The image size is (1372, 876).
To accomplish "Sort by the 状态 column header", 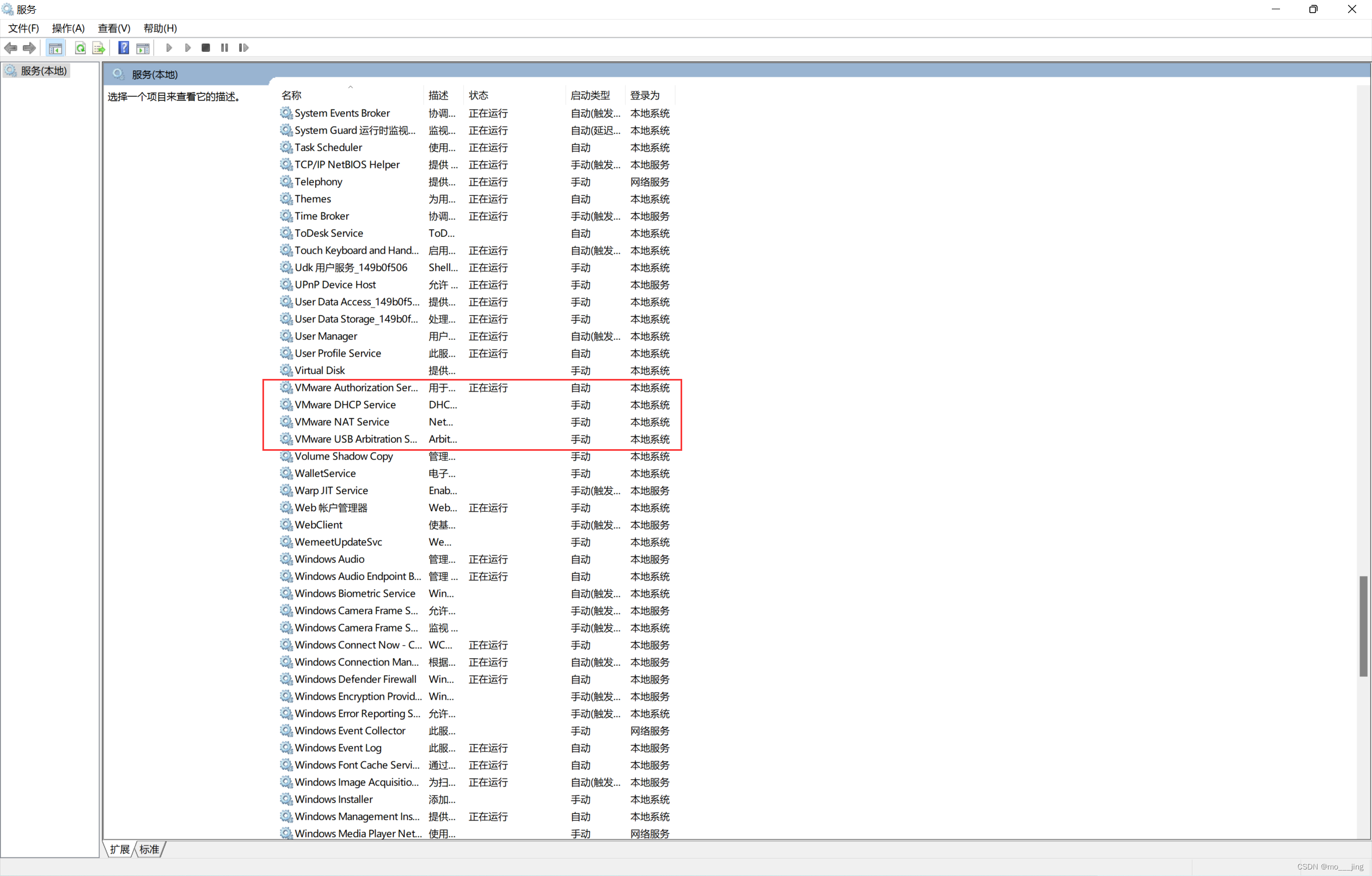I will point(479,95).
